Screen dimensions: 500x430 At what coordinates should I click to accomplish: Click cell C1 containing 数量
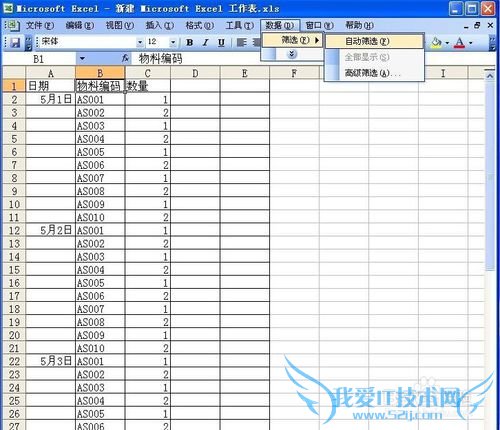point(148,86)
